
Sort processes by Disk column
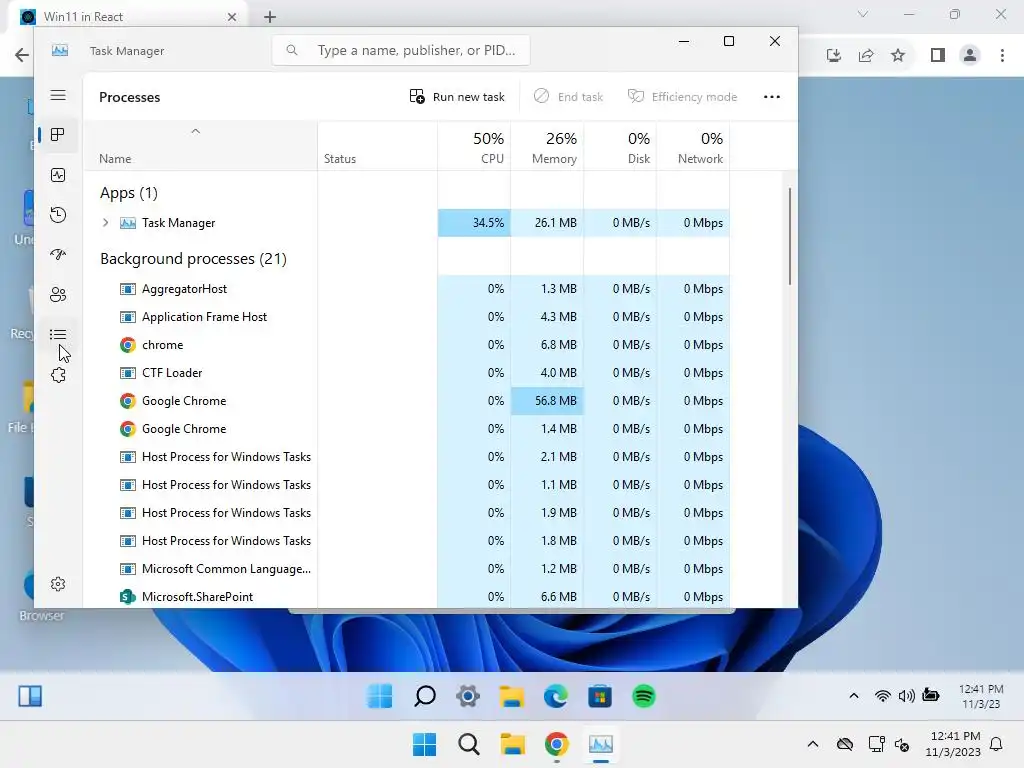pyautogui.click(x=620, y=148)
